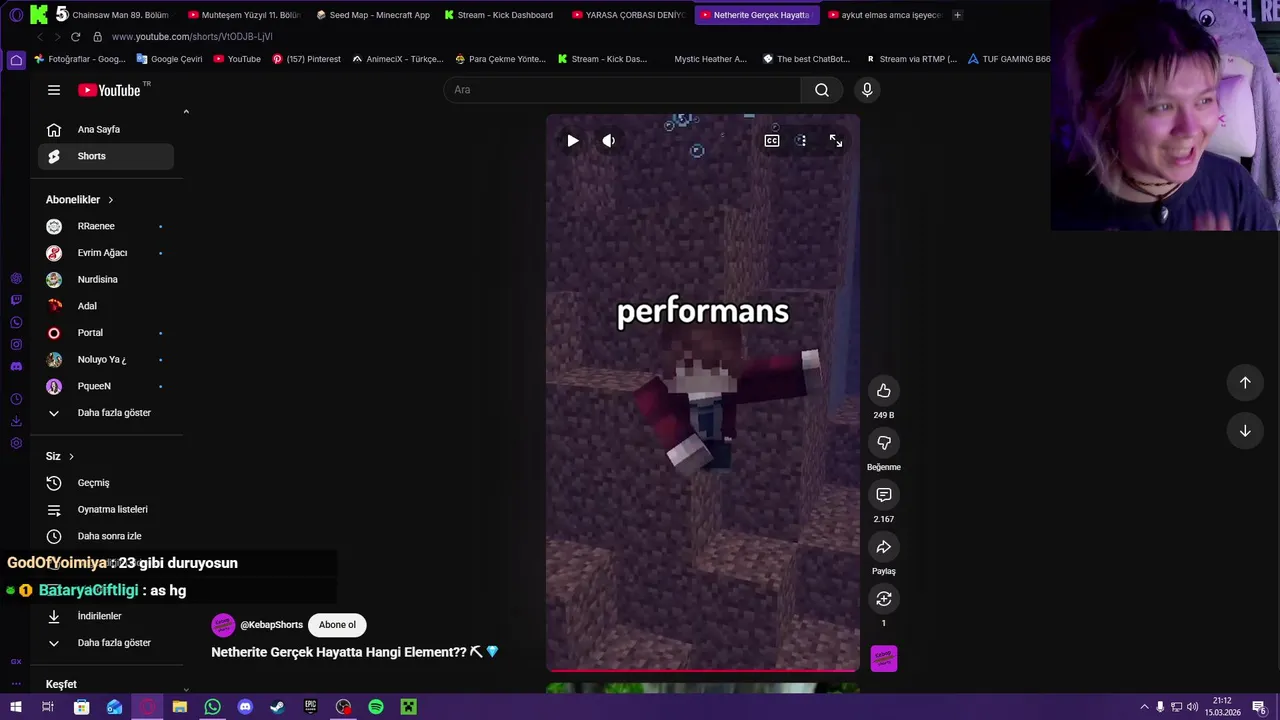Expand the Siz section

pos(60,456)
